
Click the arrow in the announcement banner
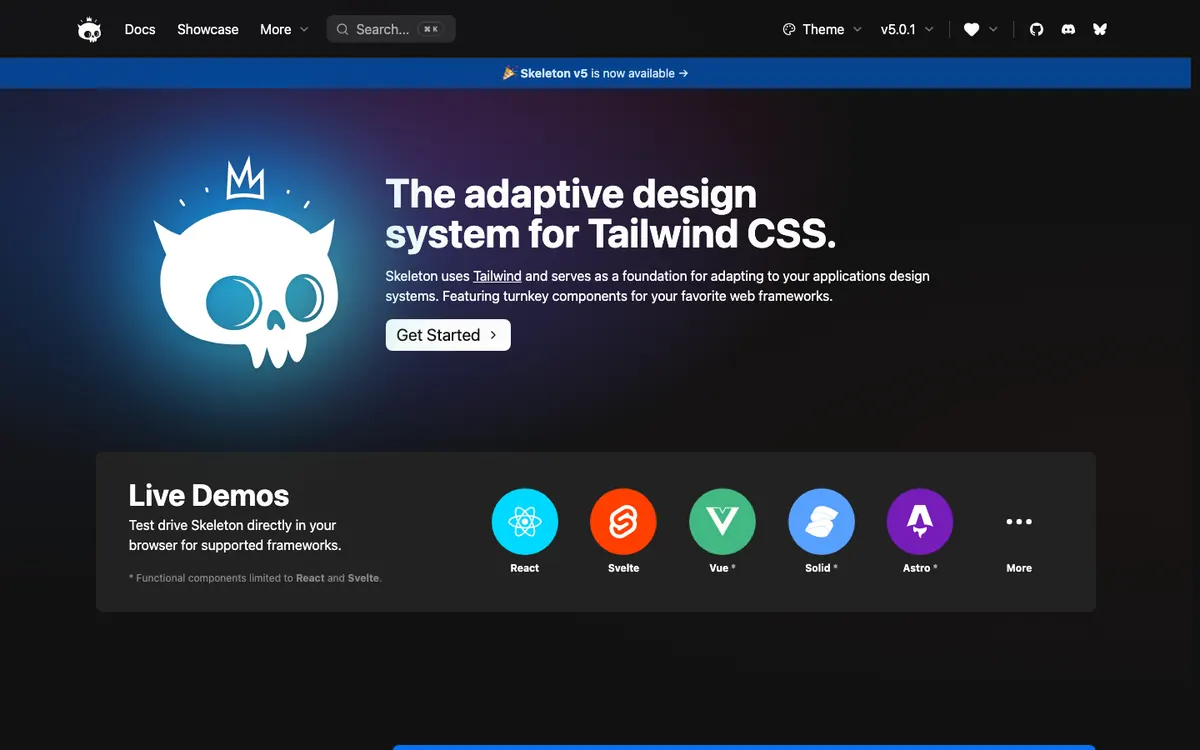point(684,73)
